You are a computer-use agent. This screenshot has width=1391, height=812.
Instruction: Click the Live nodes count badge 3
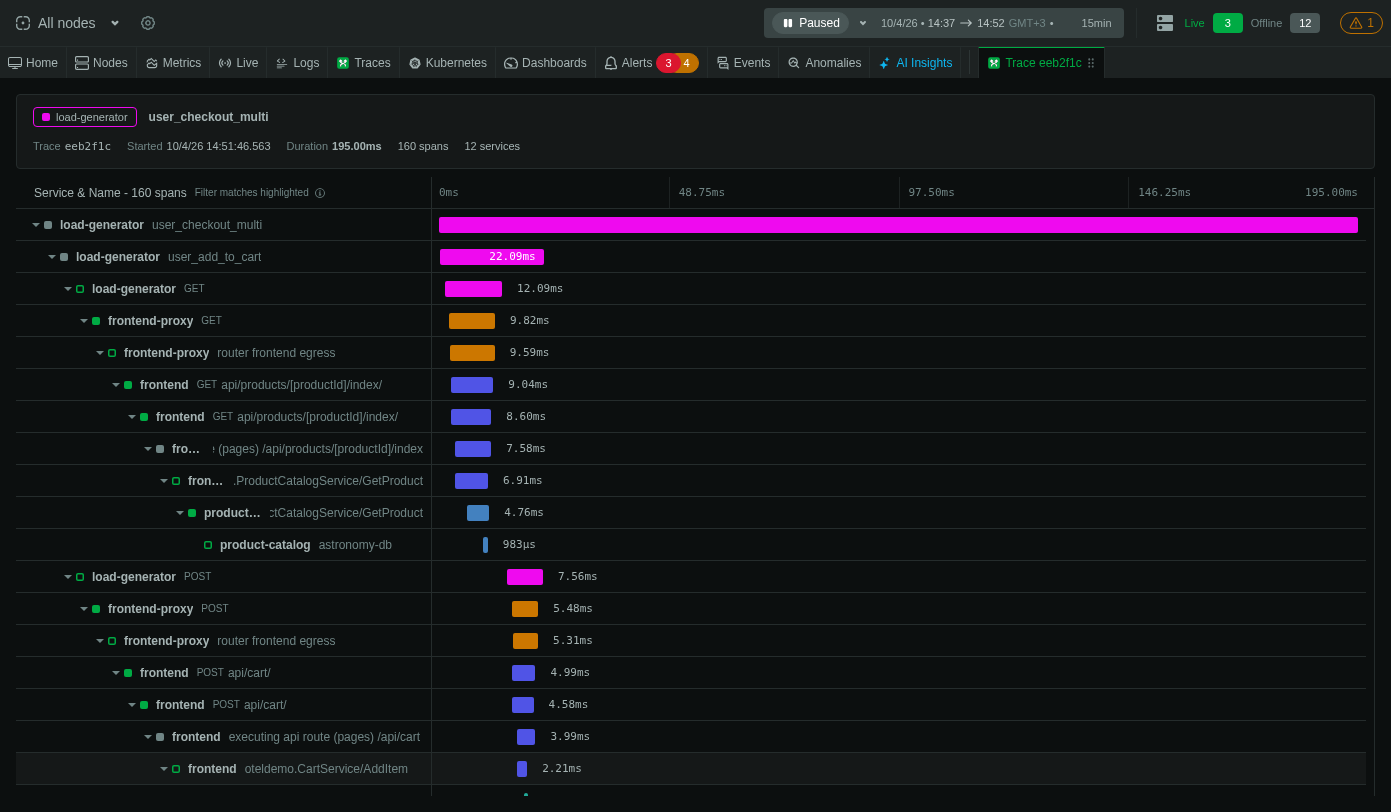1228,23
